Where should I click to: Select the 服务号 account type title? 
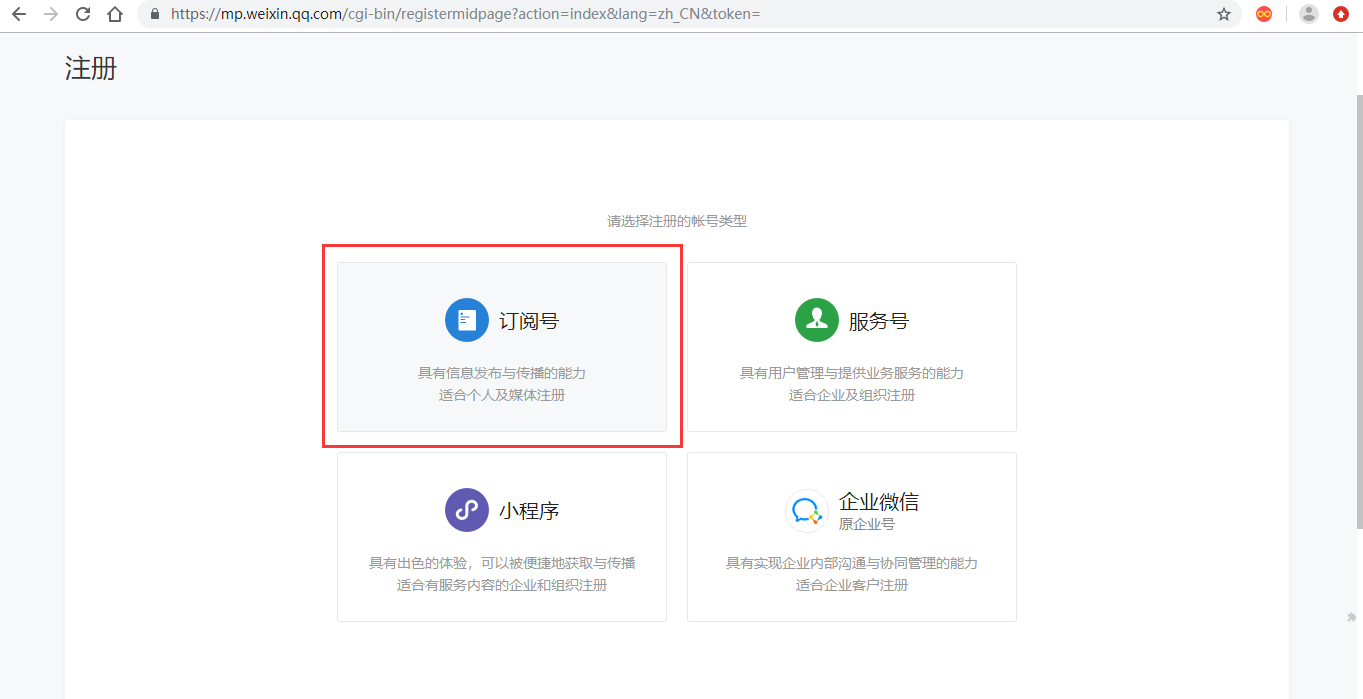[x=879, y=321]
